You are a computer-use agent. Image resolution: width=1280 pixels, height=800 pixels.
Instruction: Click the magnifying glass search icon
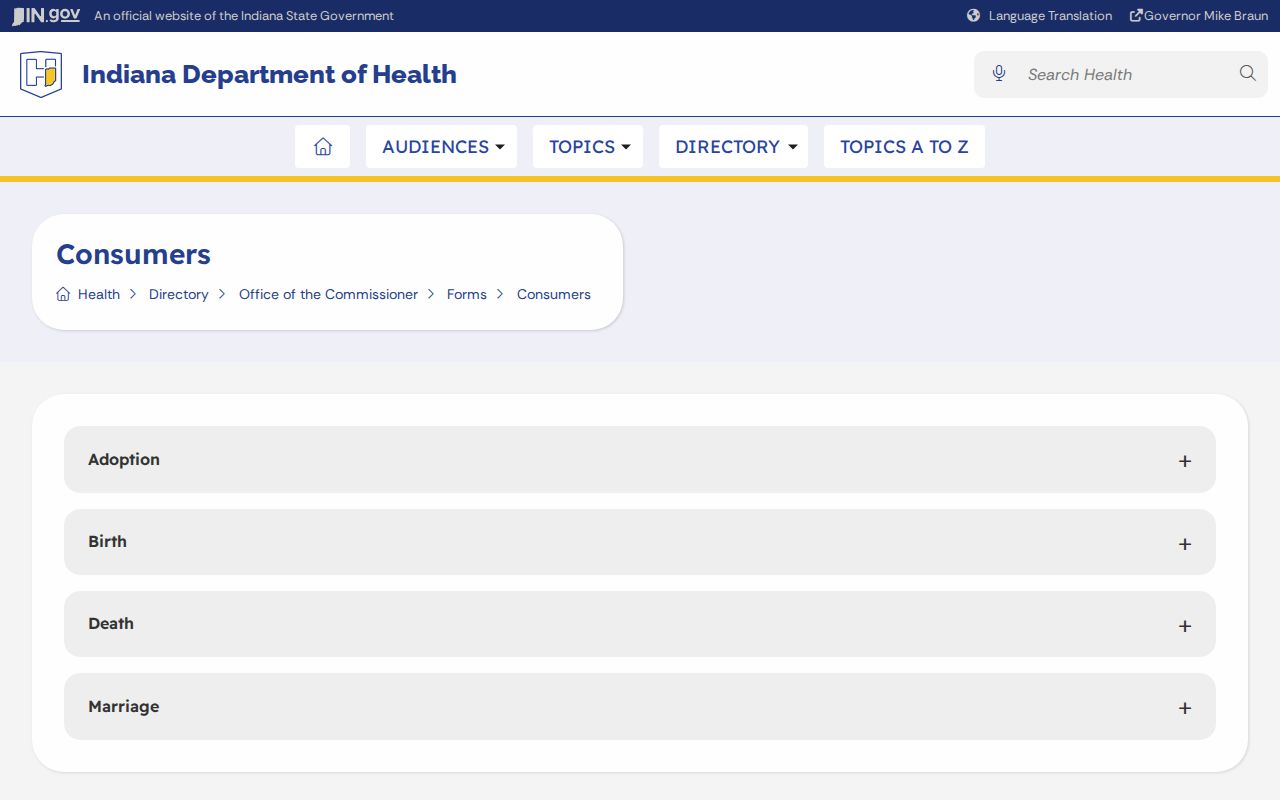1247,73
